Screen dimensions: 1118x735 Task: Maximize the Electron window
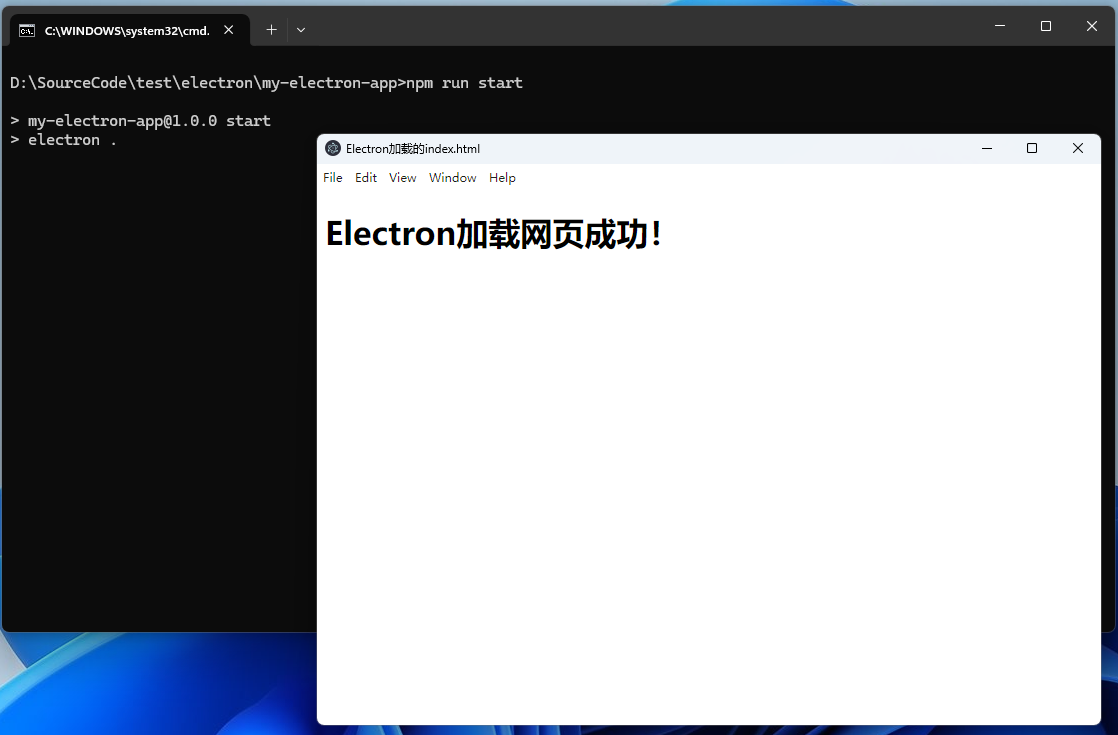pos(1032,148)
